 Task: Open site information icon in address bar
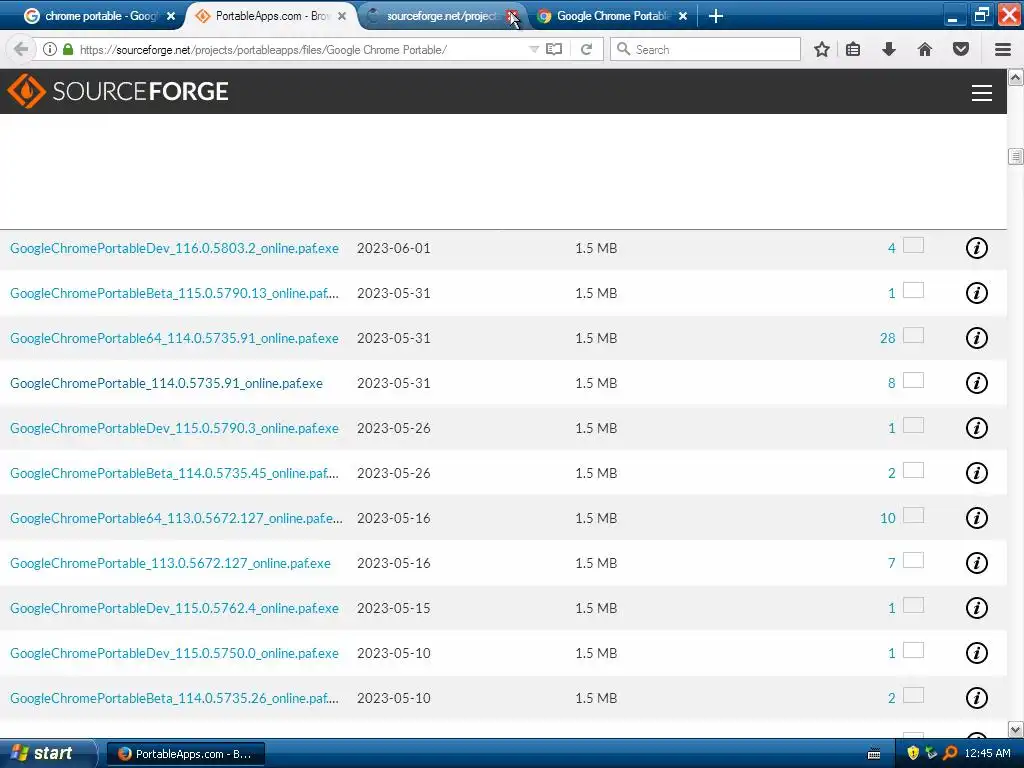pos(50,49)
